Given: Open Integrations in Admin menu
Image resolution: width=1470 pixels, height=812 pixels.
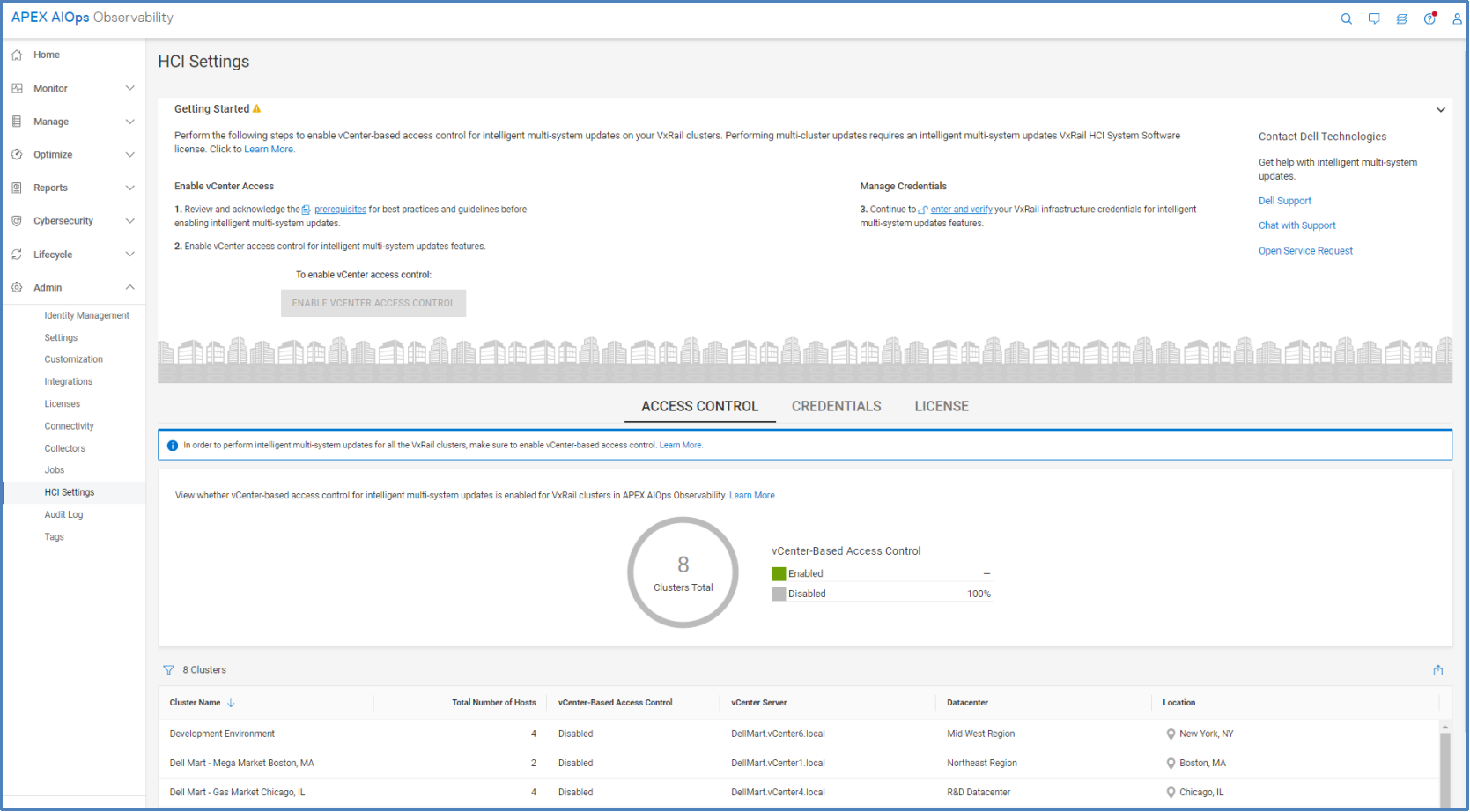Looking at the screenshot, I should (x=69, y=382).
